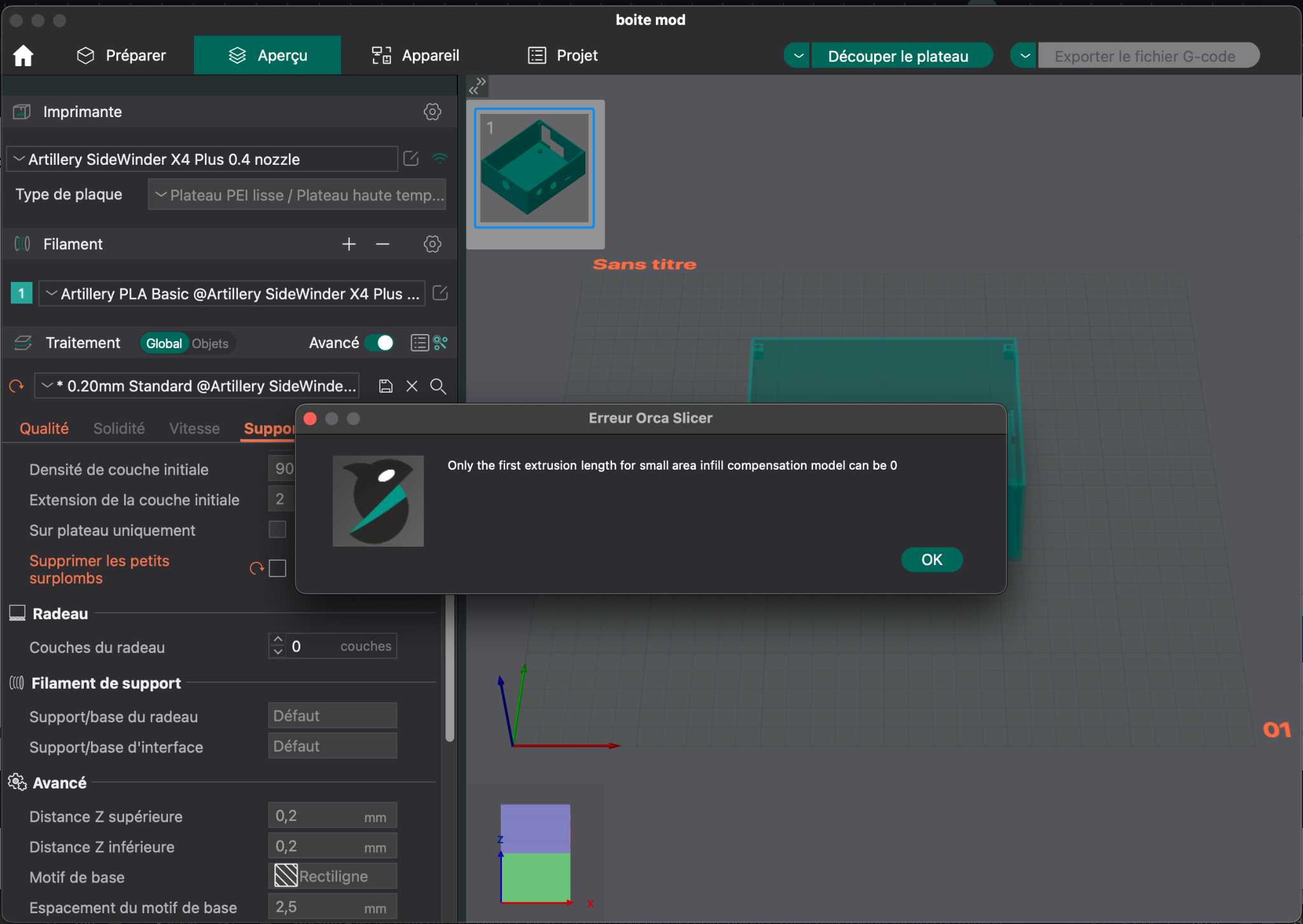Click the Filament section spool icon

pyautogui.click(x=22, y=244)
